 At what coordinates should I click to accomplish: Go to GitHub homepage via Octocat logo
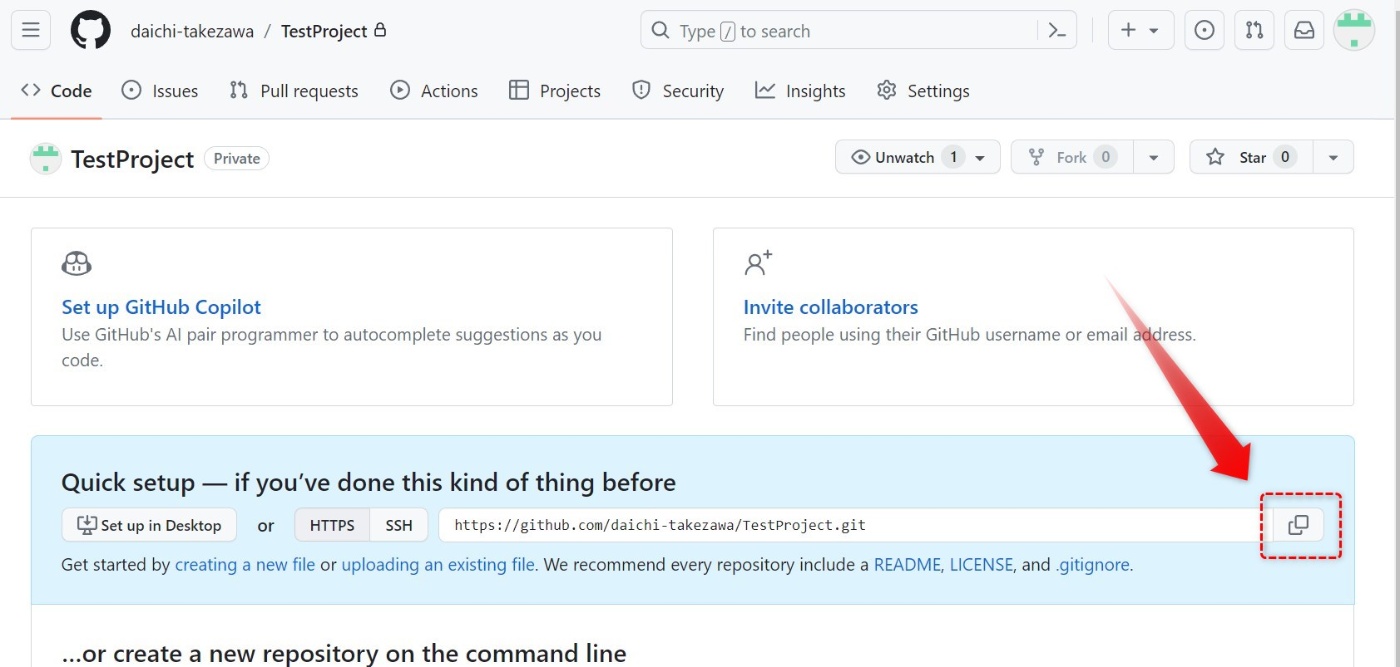[91, 30]
